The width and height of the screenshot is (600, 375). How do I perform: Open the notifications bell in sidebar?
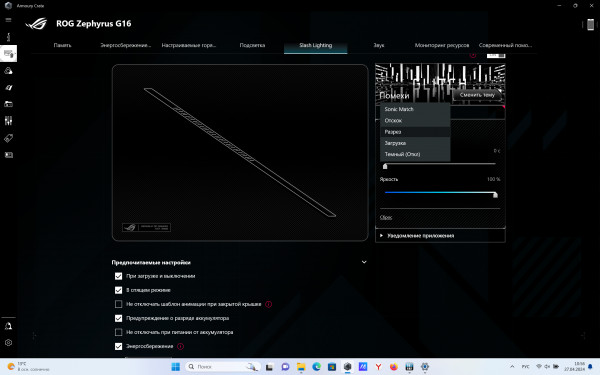[x=8, y=326]
